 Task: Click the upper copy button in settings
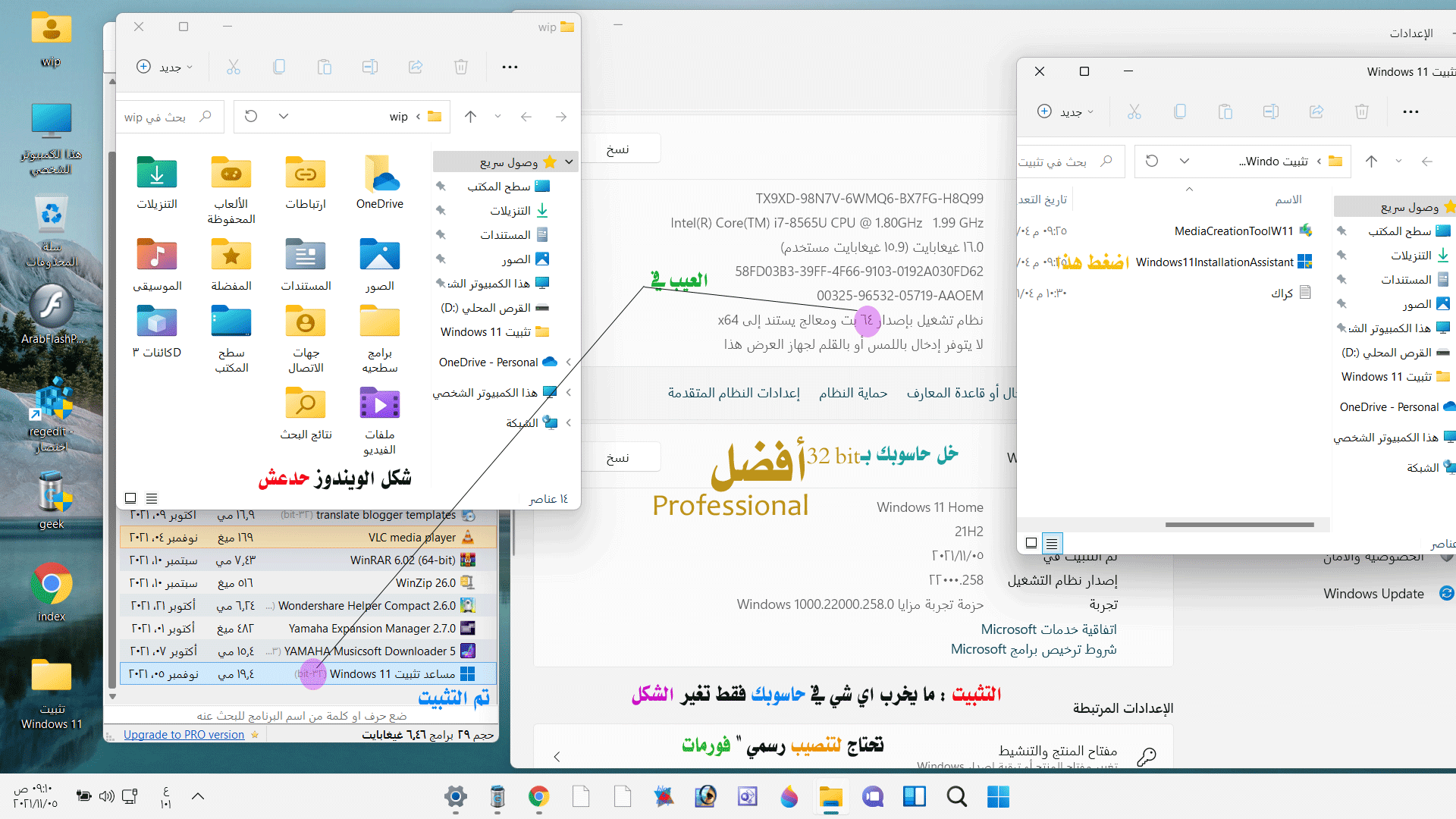point(617,149)
